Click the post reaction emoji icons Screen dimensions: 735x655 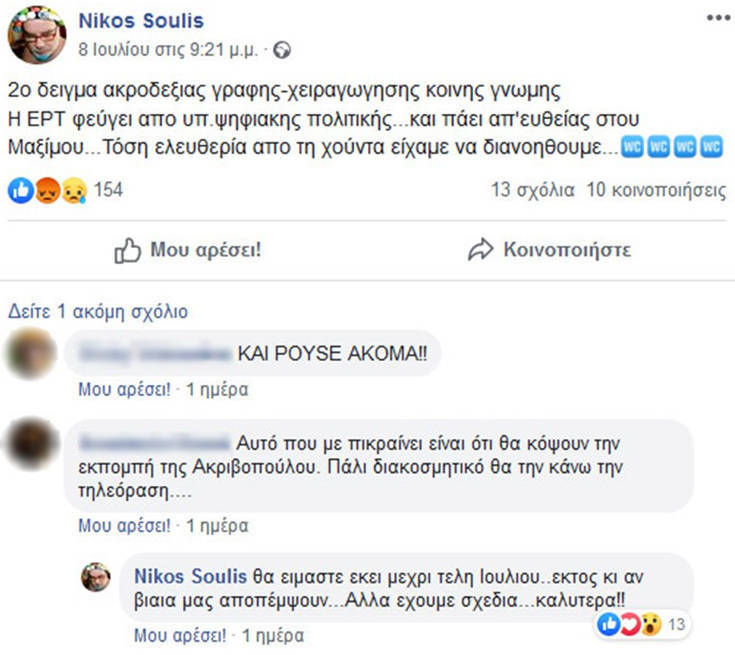[46, 190]
